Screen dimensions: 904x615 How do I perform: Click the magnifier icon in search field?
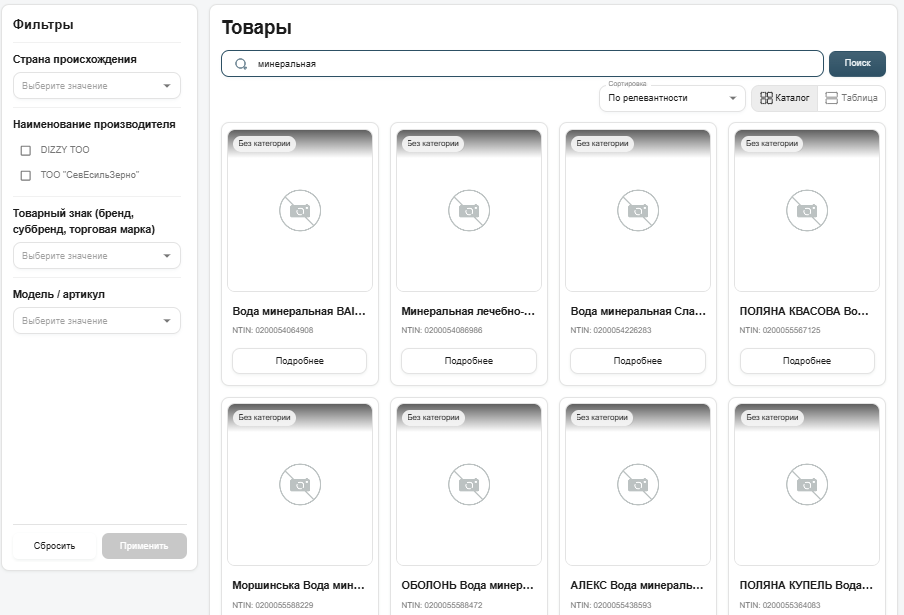tap(240, 64)
